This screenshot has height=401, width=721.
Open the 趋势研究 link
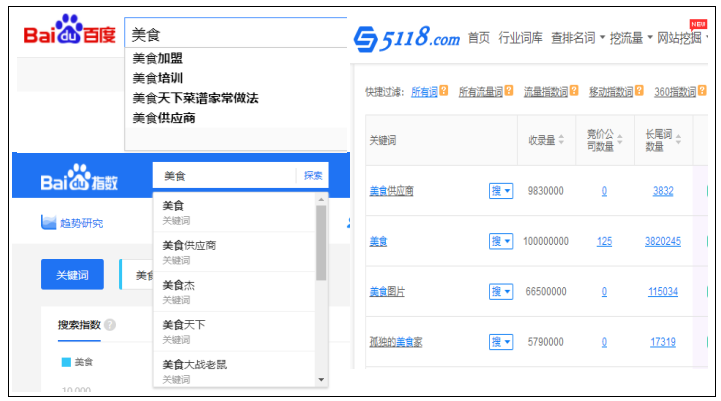(81, 223)
